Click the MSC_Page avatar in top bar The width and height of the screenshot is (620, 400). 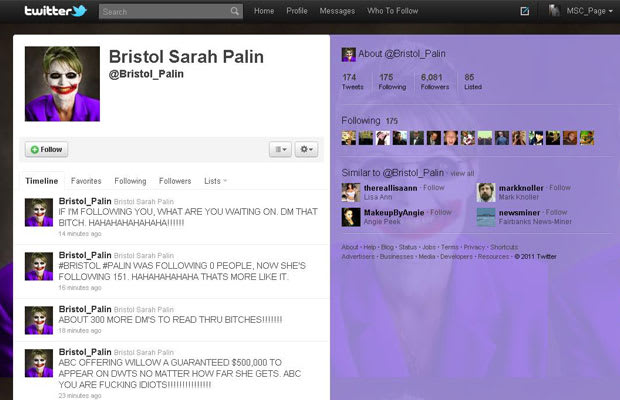[554, 11]
